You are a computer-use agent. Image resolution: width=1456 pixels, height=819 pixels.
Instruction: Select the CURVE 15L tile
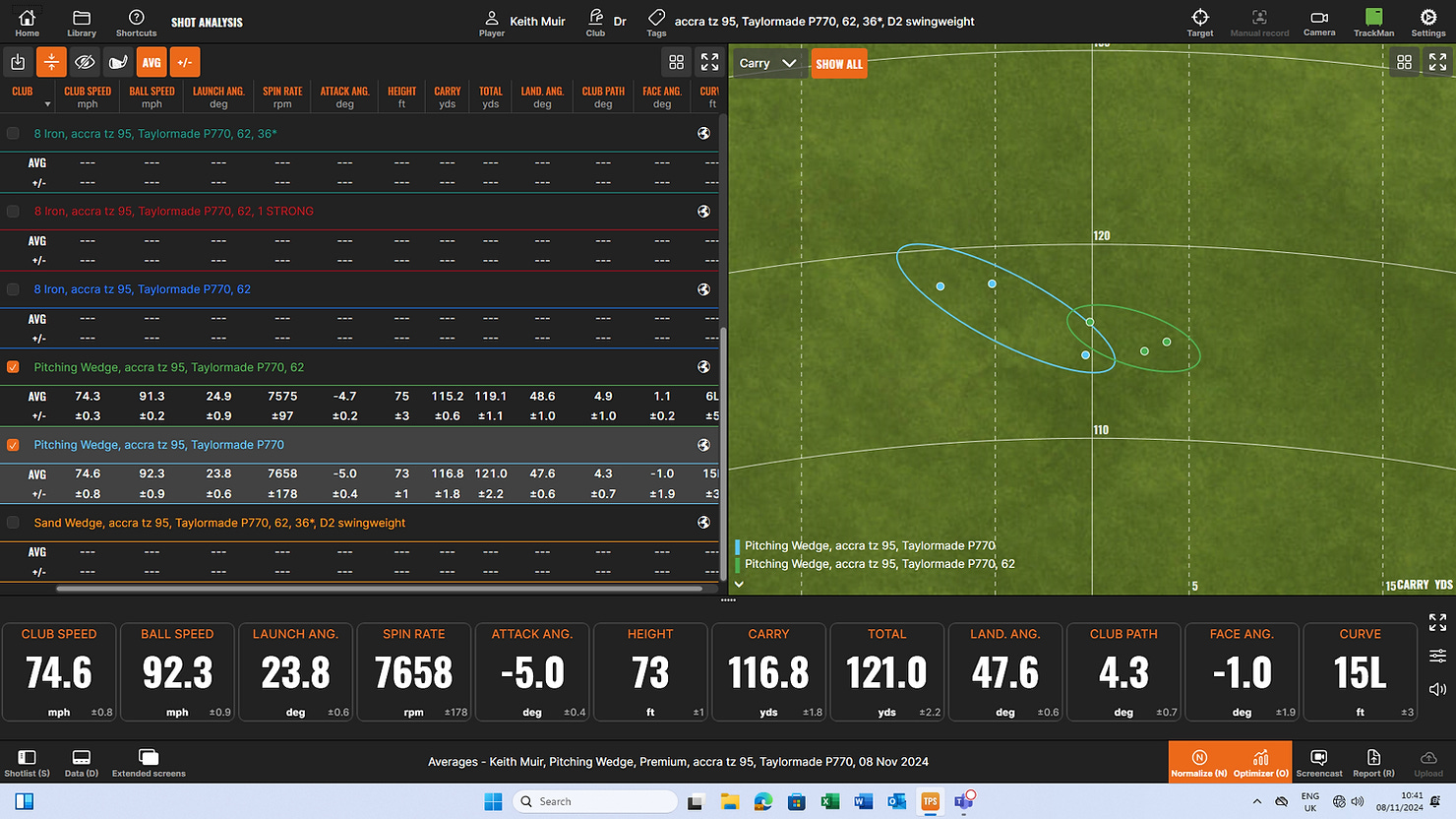click(1360, 672)
